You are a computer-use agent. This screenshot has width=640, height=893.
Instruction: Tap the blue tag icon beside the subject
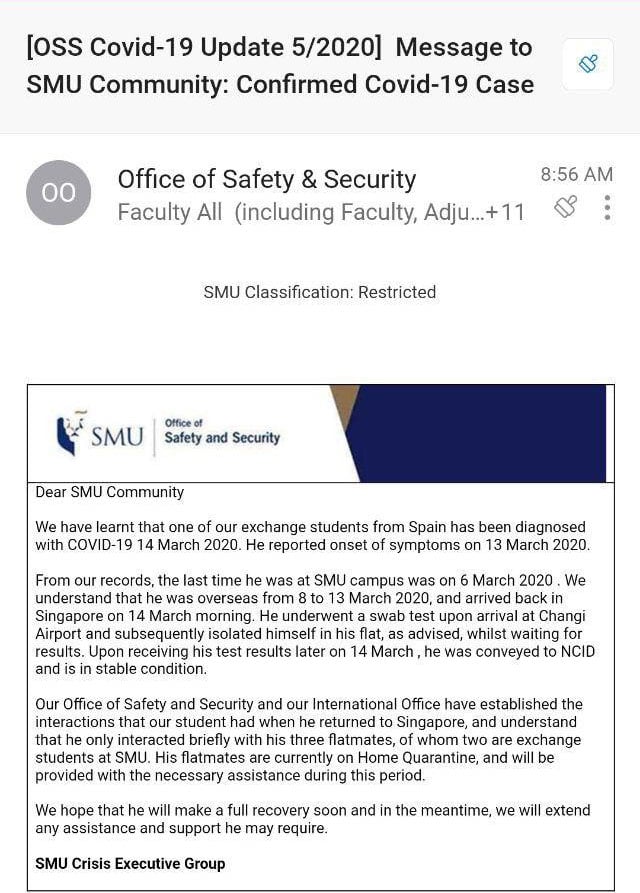click(588, 65)
